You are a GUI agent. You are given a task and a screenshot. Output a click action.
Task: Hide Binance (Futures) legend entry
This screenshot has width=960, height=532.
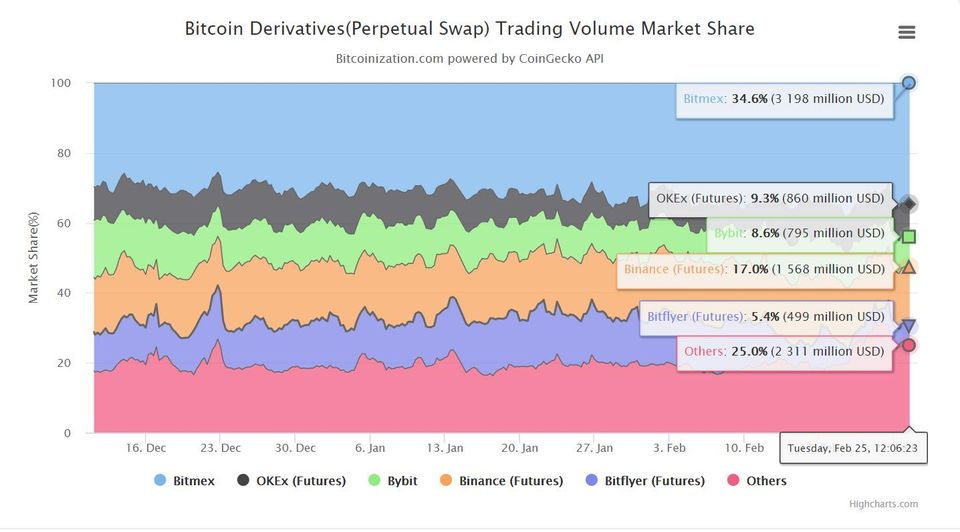pos(500,481)
